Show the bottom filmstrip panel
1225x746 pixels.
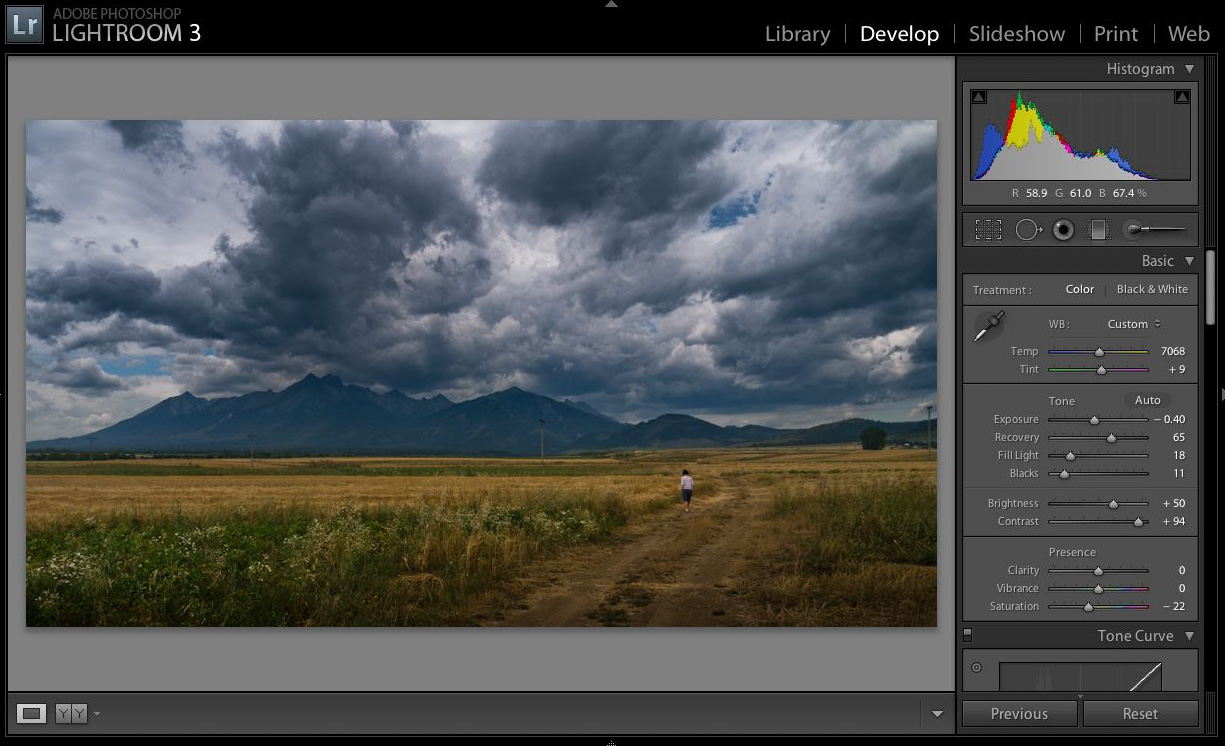click(x=612, y=742)
